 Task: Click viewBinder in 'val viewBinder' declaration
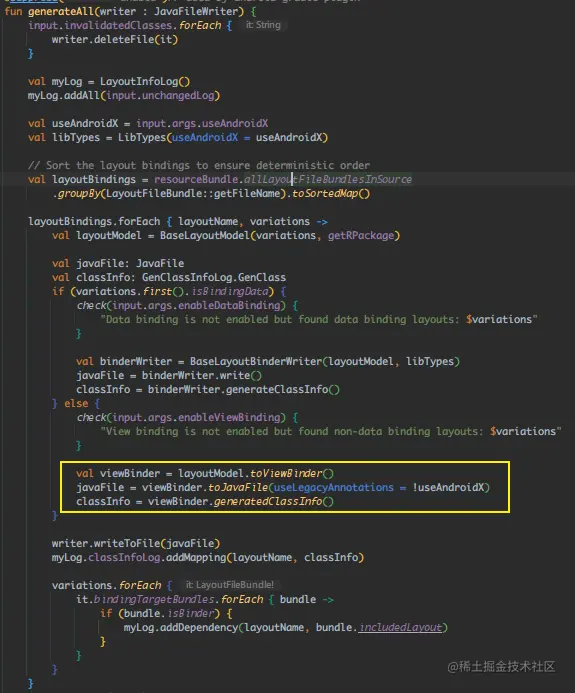[130, 474]
